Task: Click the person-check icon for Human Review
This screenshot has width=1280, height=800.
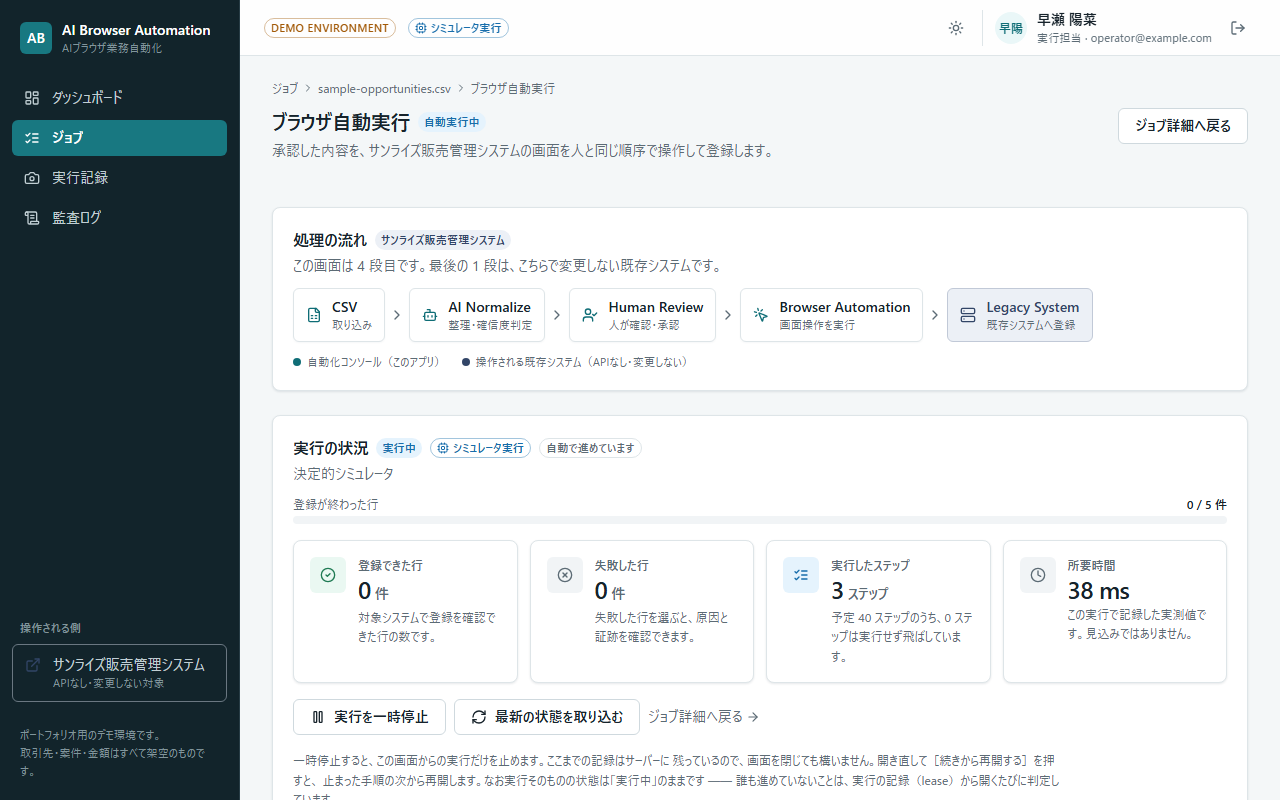Action: [590, 315]
